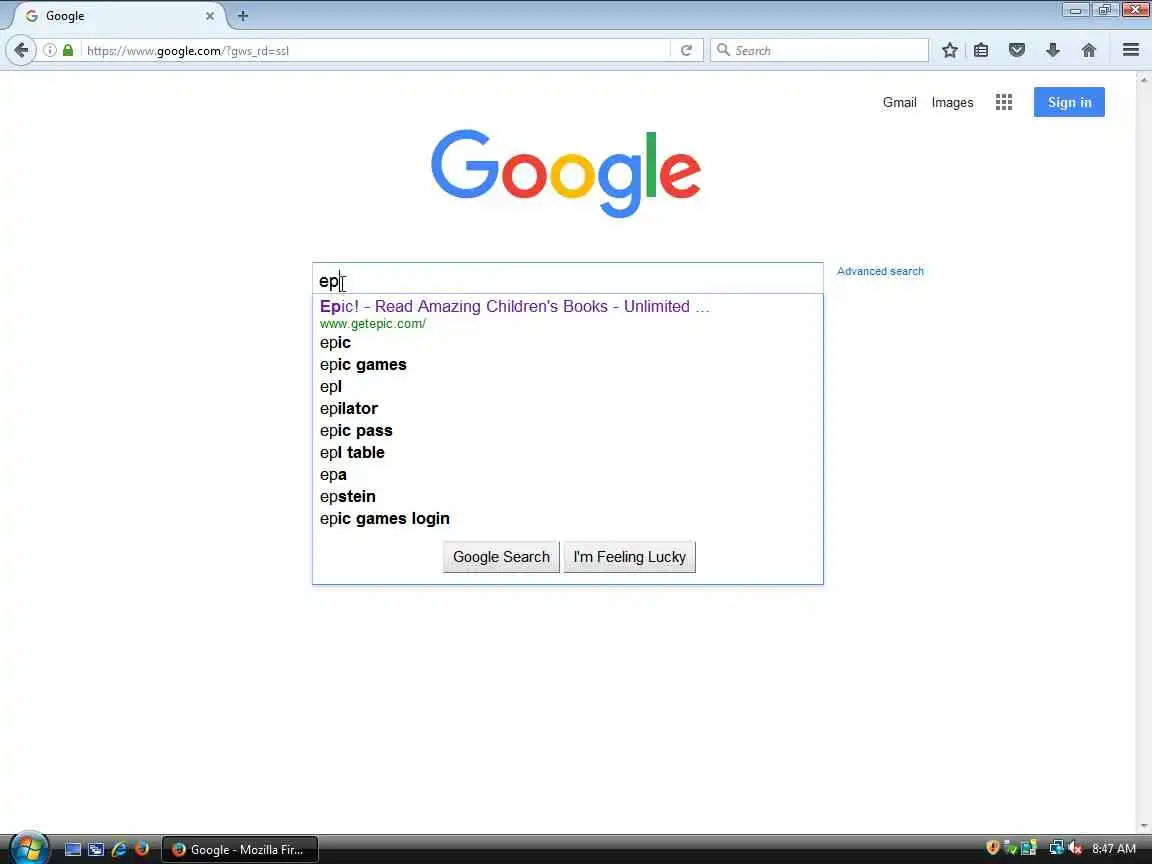This screenshot has width=1152, height=864.
Task: View the green padlock security details
Action: point(68,50)
